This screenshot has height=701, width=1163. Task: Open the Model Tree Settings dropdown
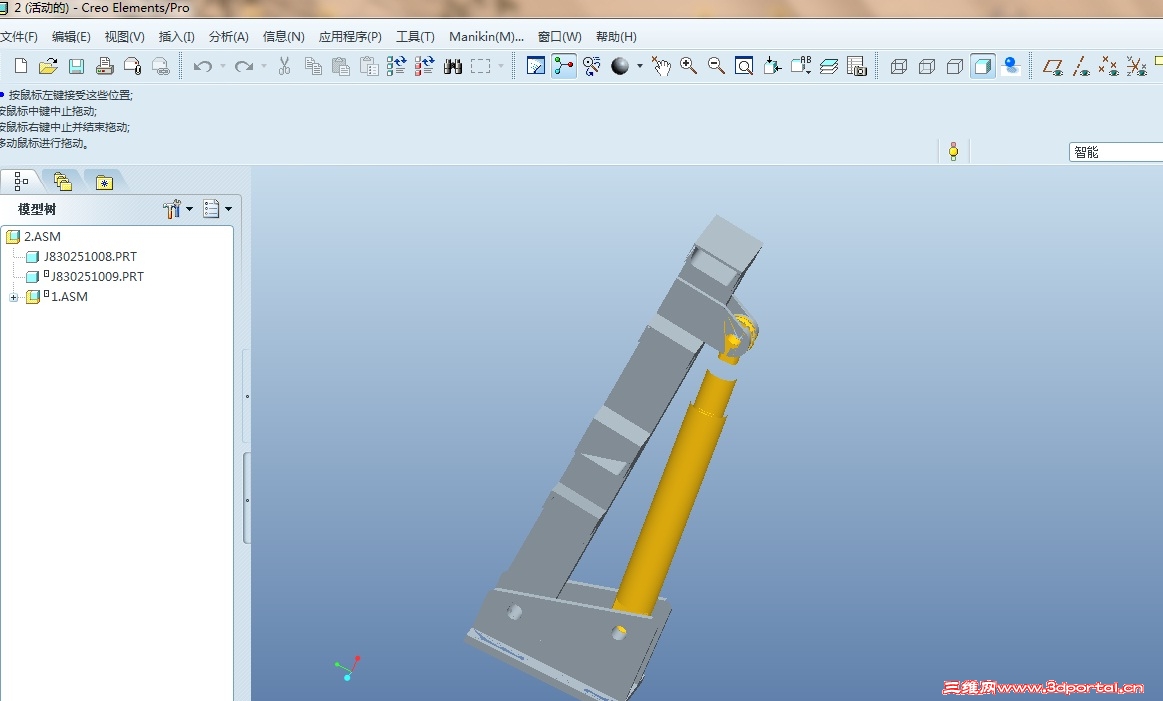click(x=217, y=209)
